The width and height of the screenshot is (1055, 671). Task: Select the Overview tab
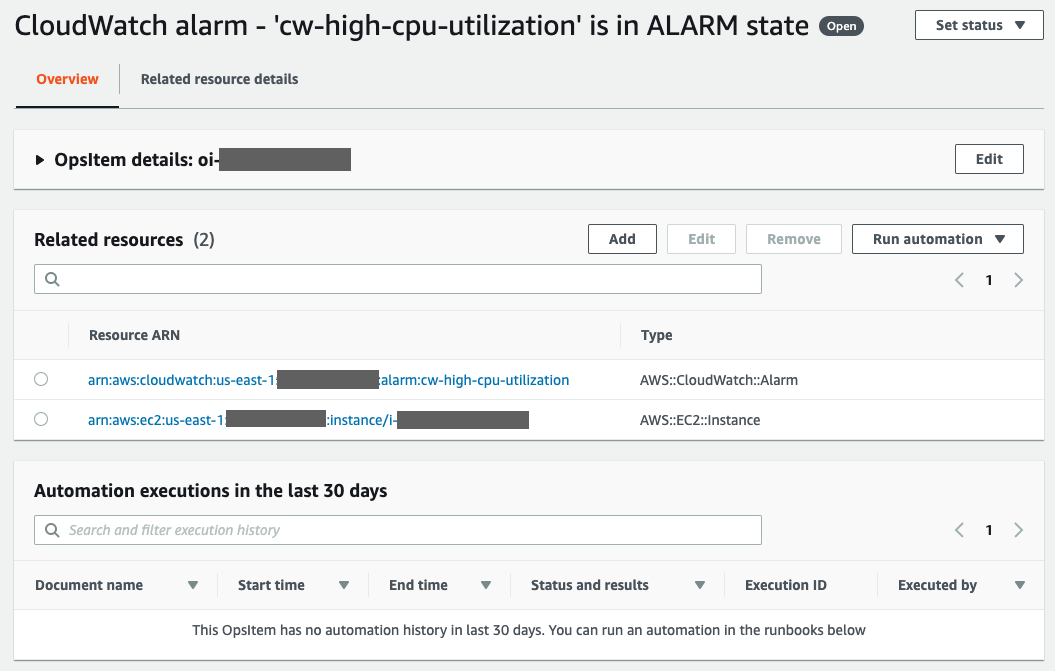pyautogui.click(x=67, y=78)
